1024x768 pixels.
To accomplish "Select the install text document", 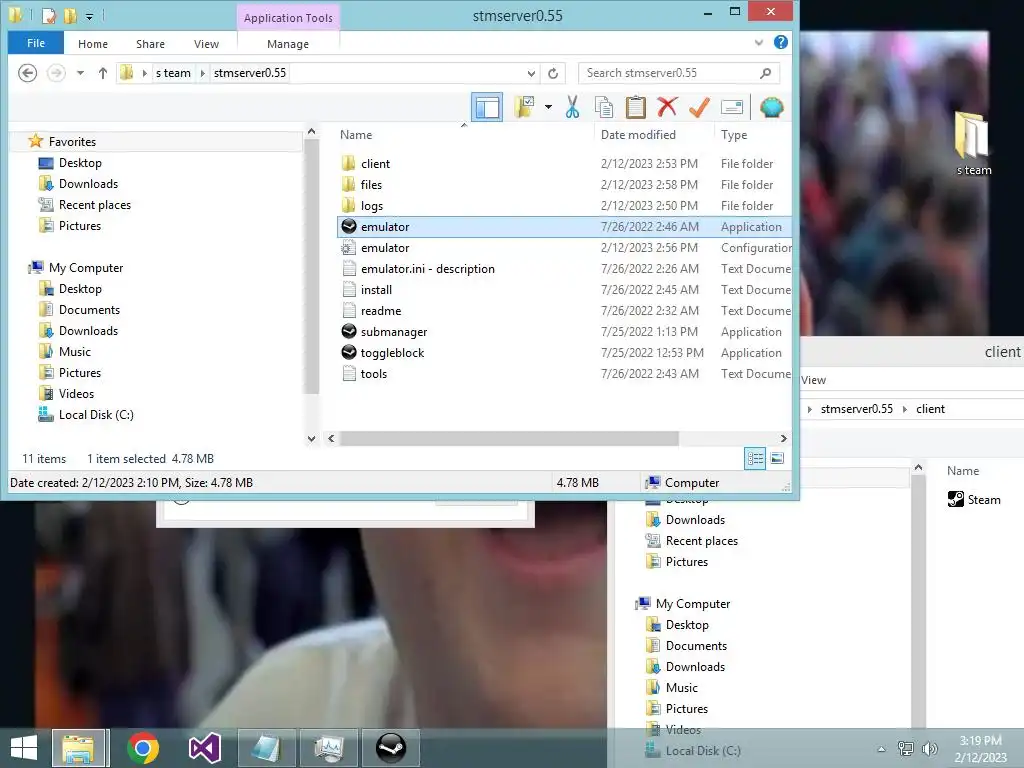I will (376, 289).
